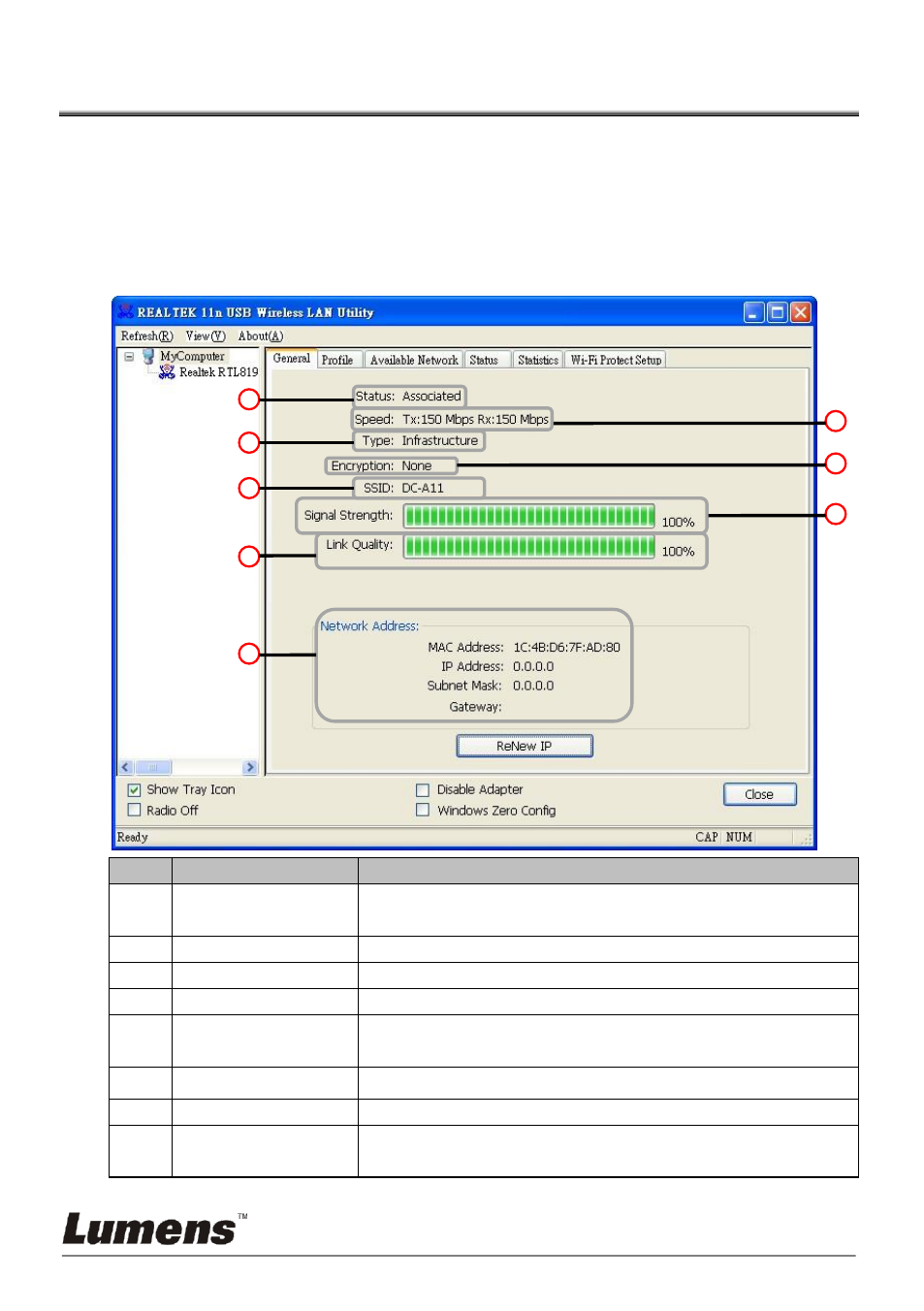Click the tree pane scrollbar thumb
The image size is (924, 1311).
coord(152,767)
